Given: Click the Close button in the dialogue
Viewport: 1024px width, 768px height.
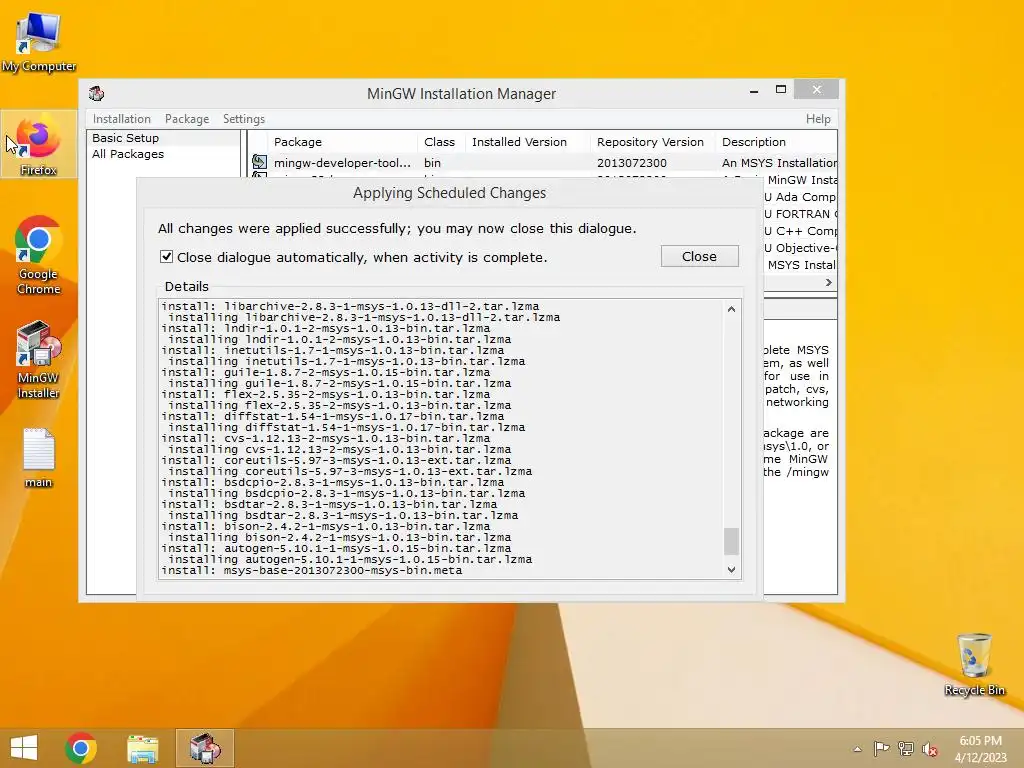Looking at the screenshot, I should 699,257.
